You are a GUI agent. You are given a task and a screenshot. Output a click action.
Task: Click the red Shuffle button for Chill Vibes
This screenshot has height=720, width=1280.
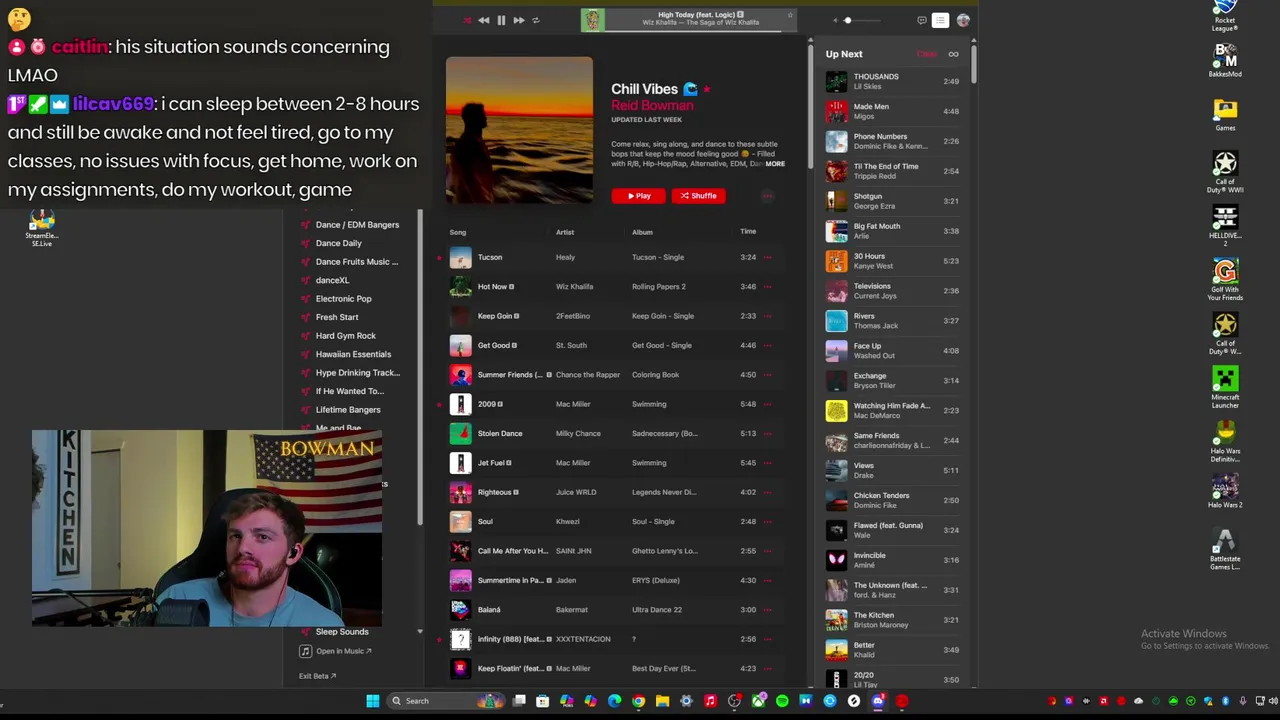point(698,196)
